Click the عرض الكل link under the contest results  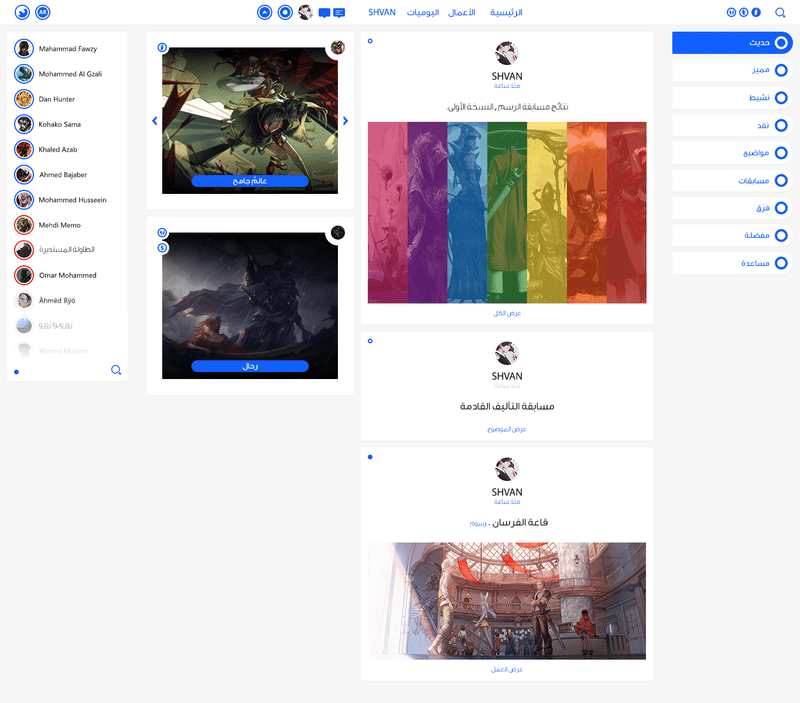pos(507,313)
